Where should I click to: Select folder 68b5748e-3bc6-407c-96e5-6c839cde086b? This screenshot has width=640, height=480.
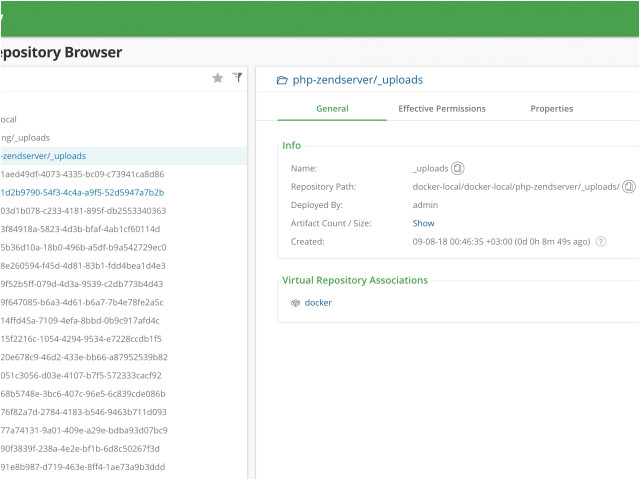[x=83, y=394]
